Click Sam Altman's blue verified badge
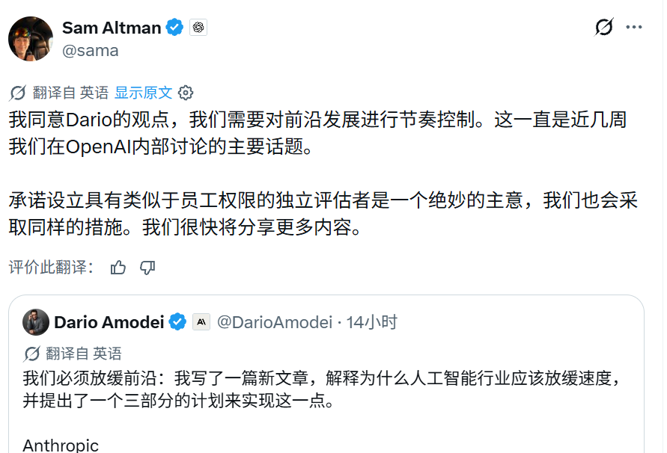The image size is (667, 453). pos(174,27)
